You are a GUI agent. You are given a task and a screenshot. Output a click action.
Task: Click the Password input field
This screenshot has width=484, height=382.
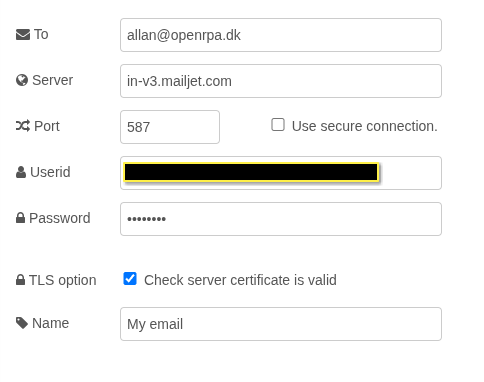pyautogui.click(x=281, y=219)
